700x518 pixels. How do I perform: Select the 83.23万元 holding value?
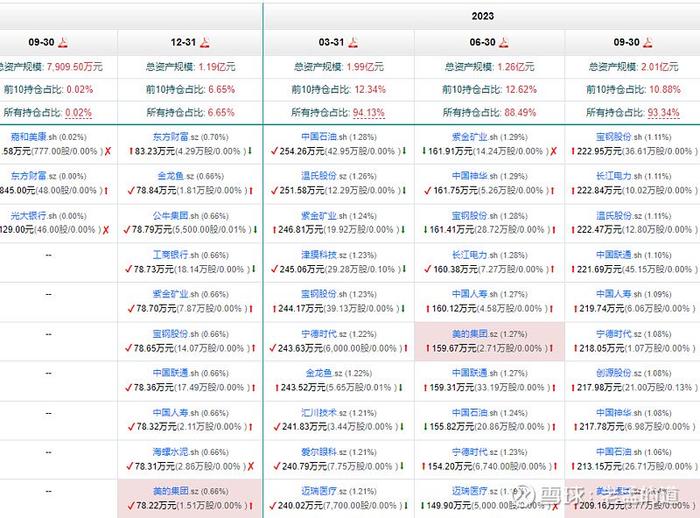pyautogui.click(x=156, y=151)
